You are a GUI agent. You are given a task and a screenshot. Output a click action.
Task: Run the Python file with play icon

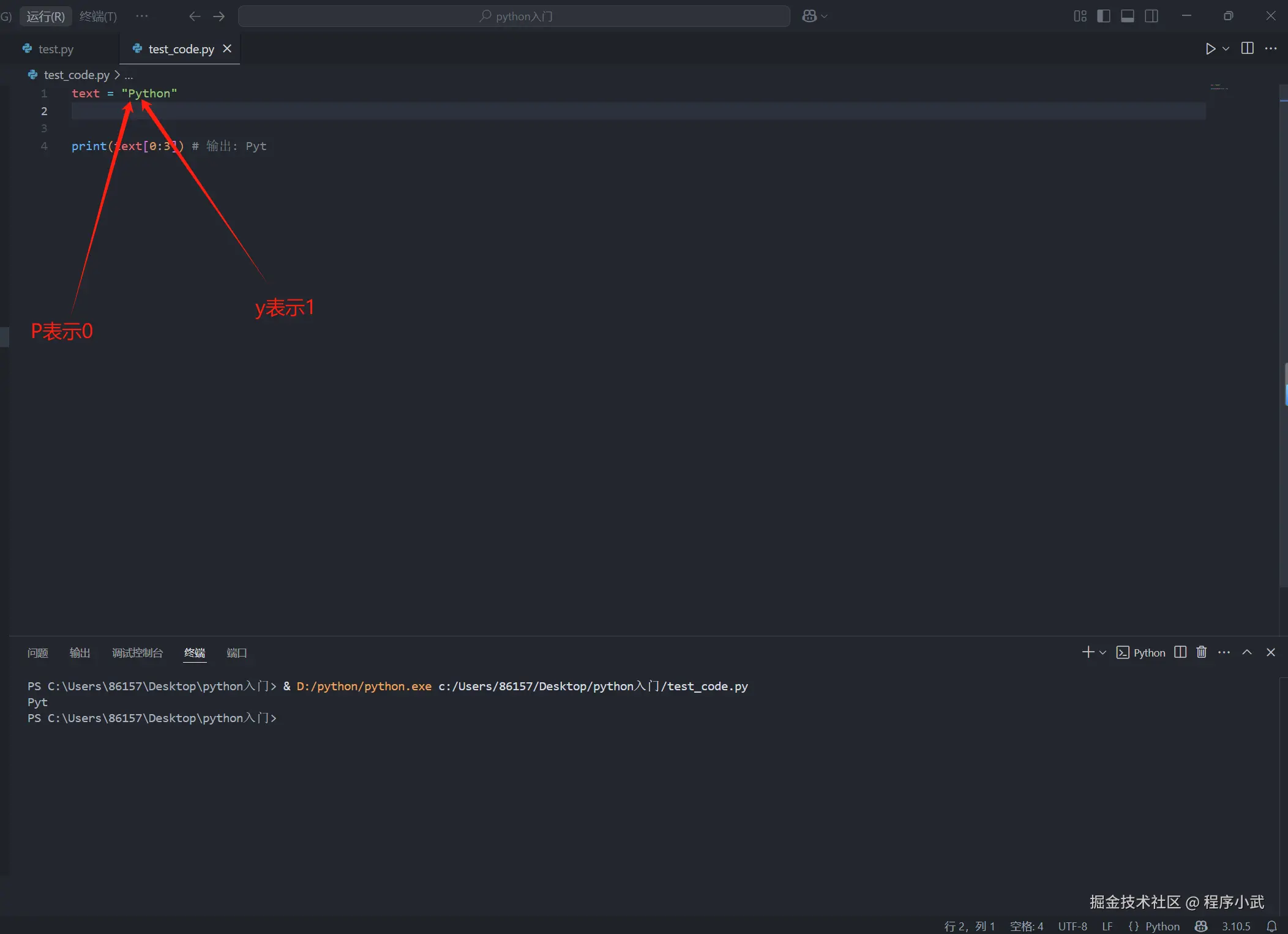click(x=1210, y=49)
